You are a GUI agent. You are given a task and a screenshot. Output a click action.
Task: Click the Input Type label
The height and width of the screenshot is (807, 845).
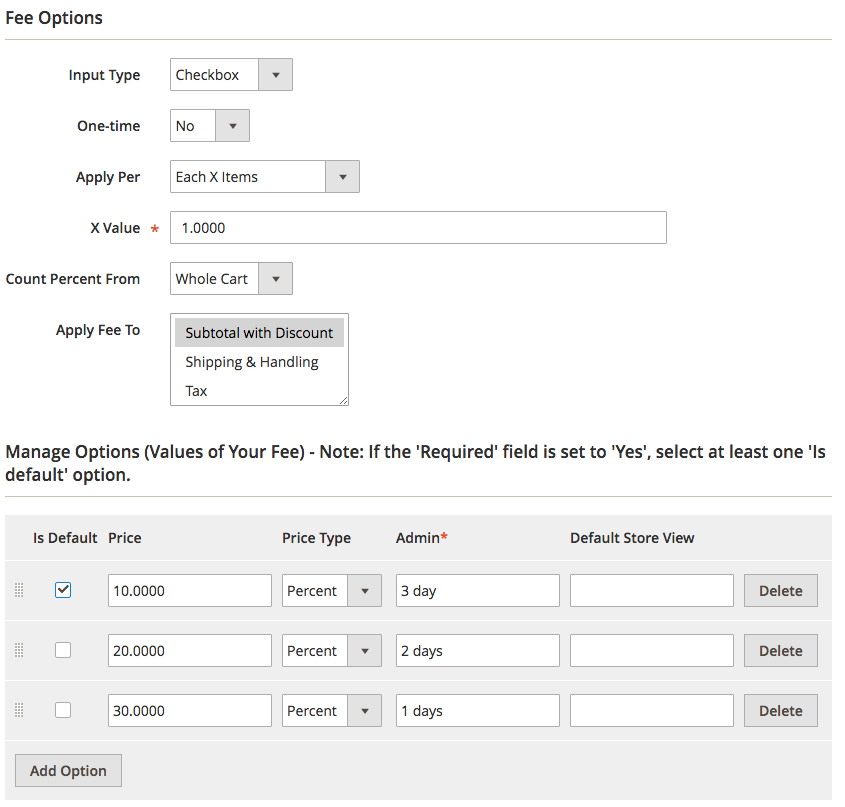105,75
